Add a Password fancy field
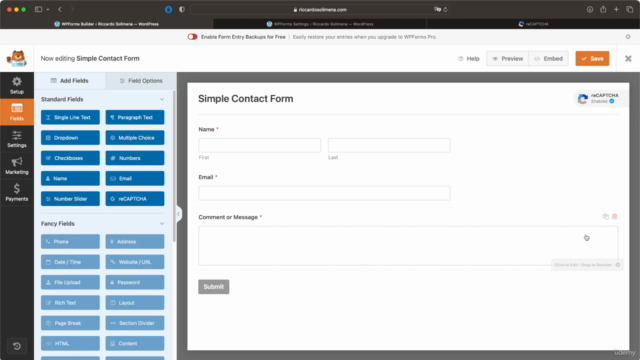Viewport: 640px width, 360px height. tap(135, 282)
